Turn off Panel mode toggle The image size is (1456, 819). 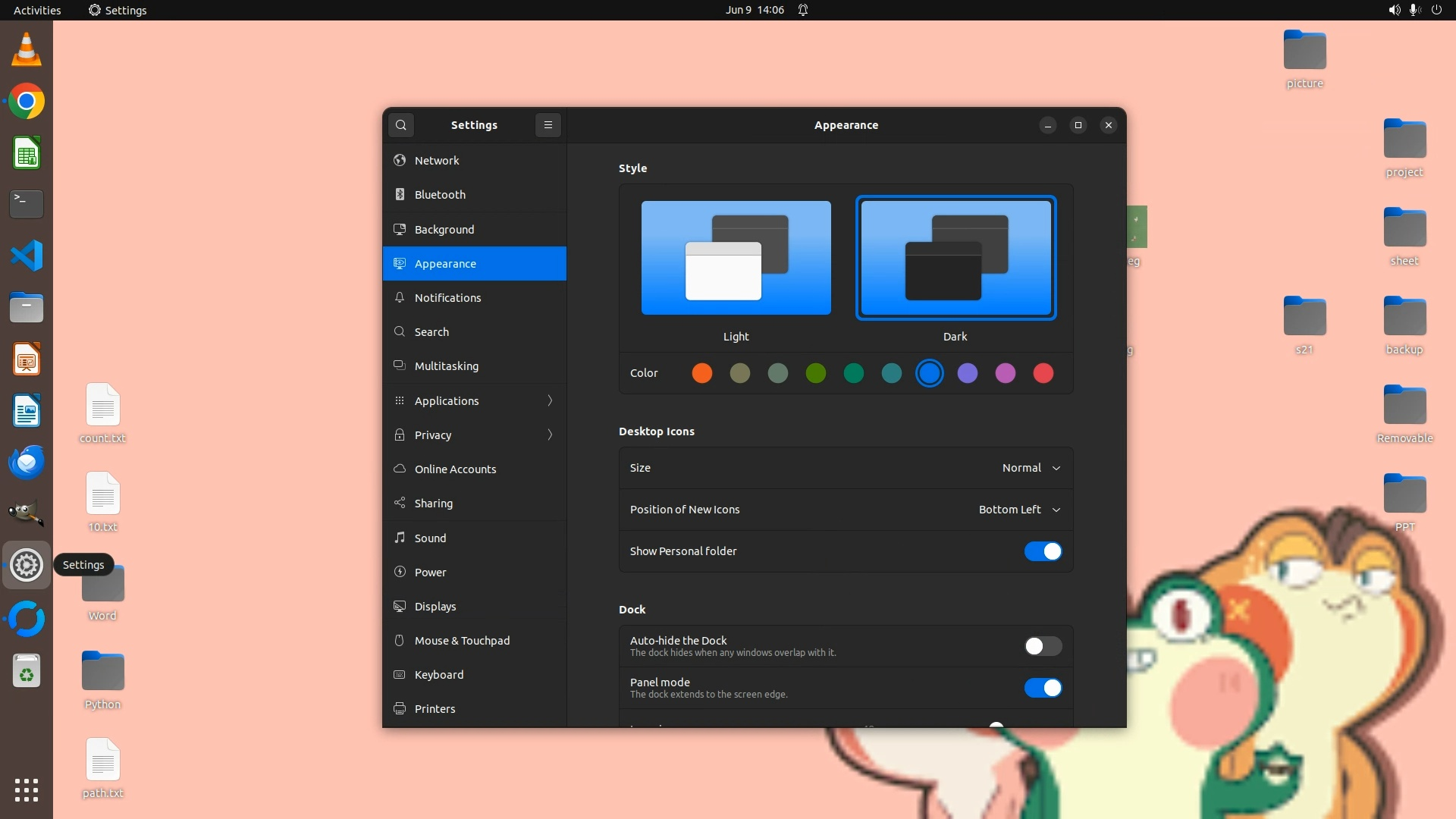coord(1043,688)
